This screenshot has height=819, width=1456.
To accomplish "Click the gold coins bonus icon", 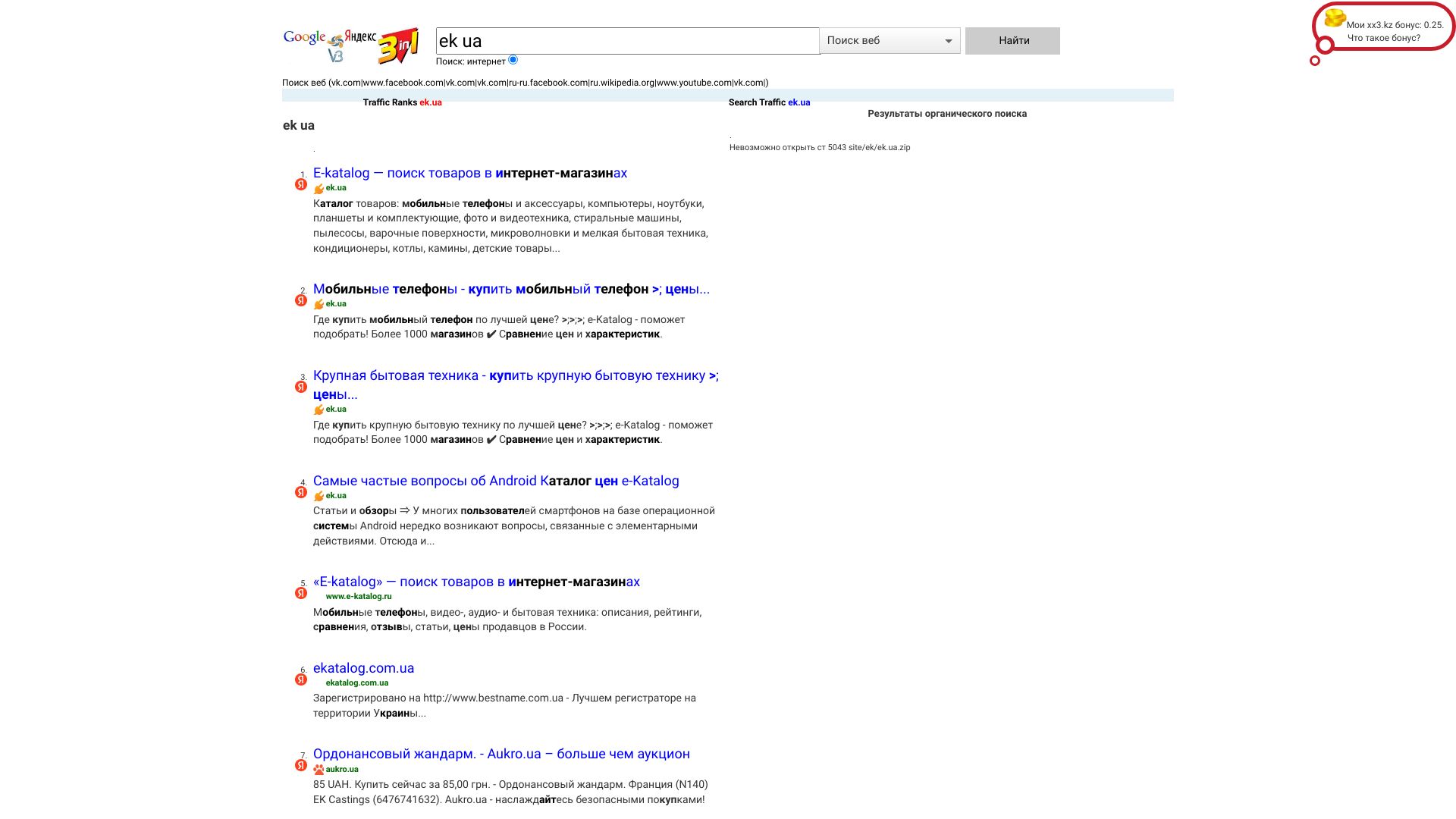I will click(1335, 17).
